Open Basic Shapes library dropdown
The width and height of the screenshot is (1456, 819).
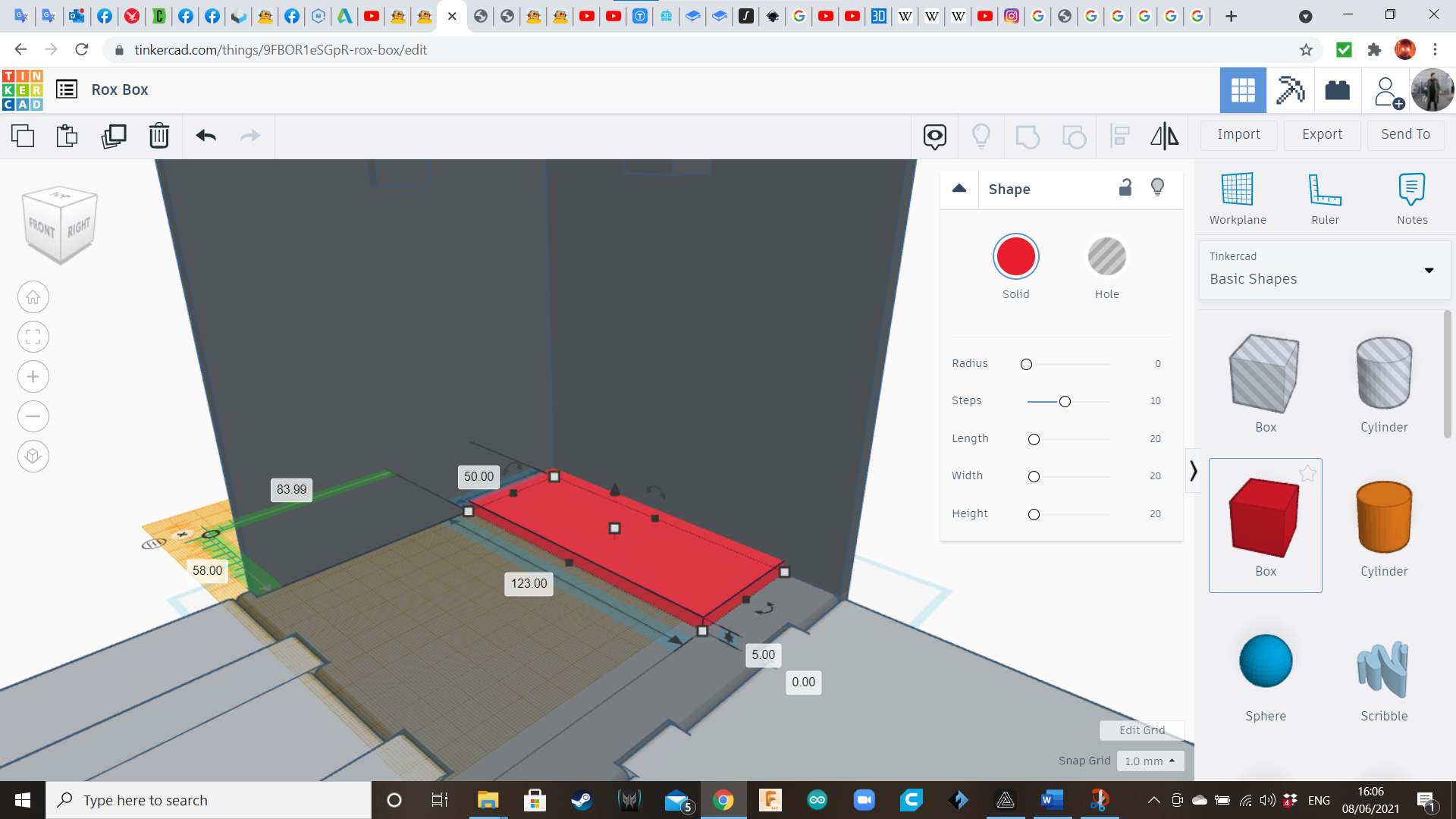(x=1324, y=270)
